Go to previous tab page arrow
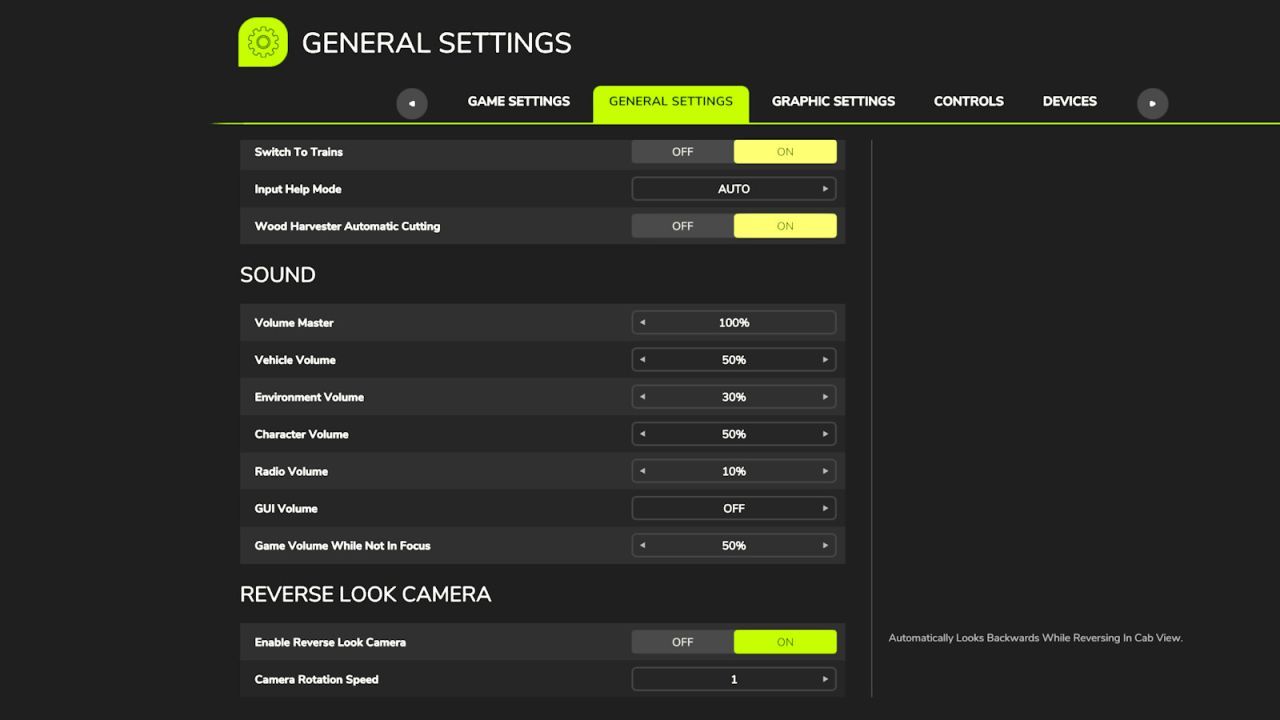The image size is (1280, 720). pyautogui.click(x=412, y=103)
